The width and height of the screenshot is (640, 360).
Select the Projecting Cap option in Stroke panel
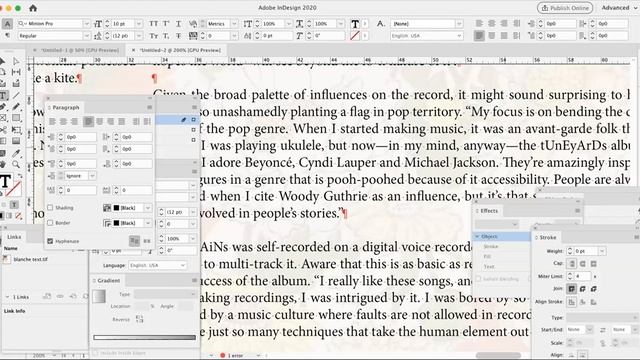[593, 264]
